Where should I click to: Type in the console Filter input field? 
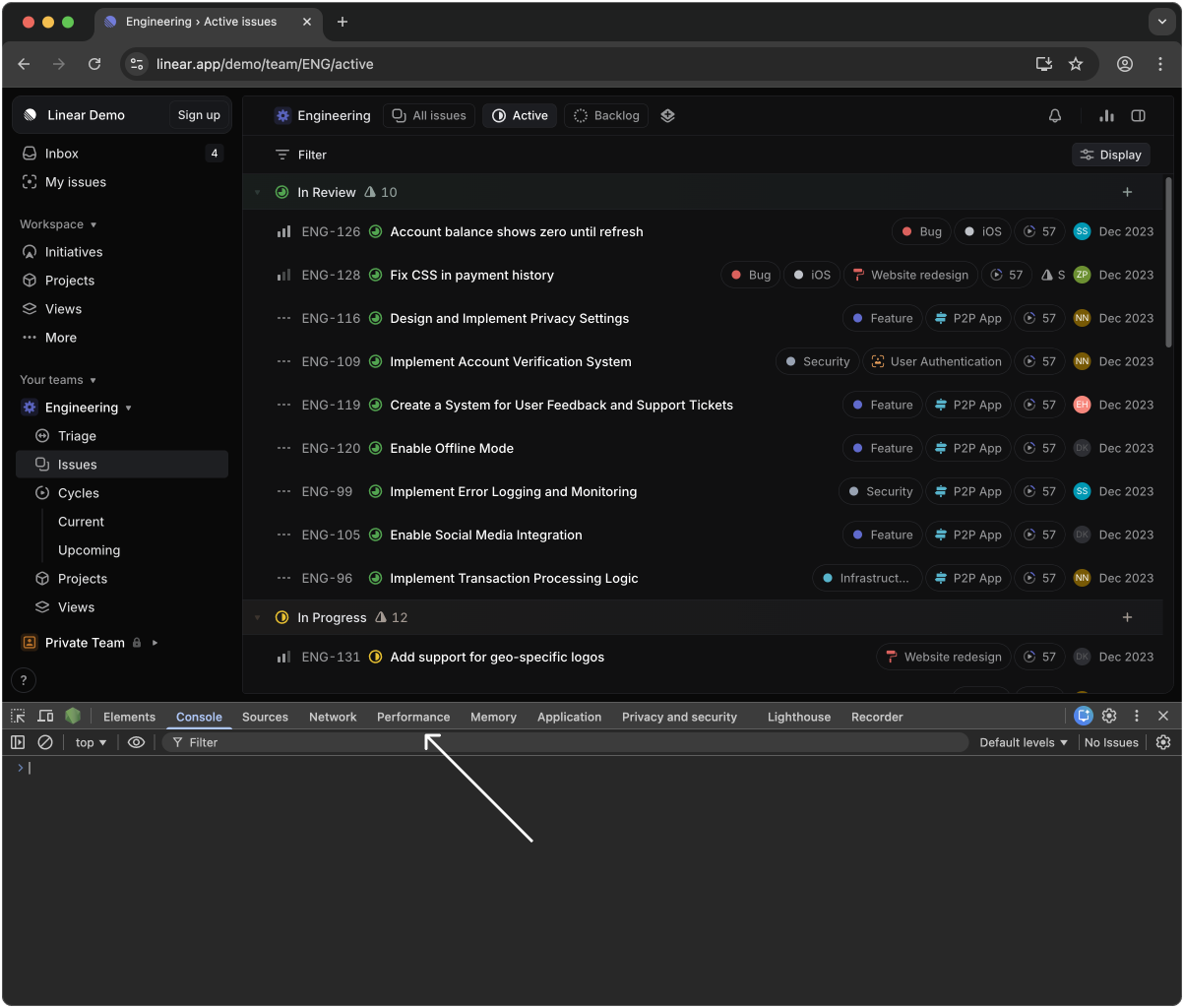(x=295, y=742)
